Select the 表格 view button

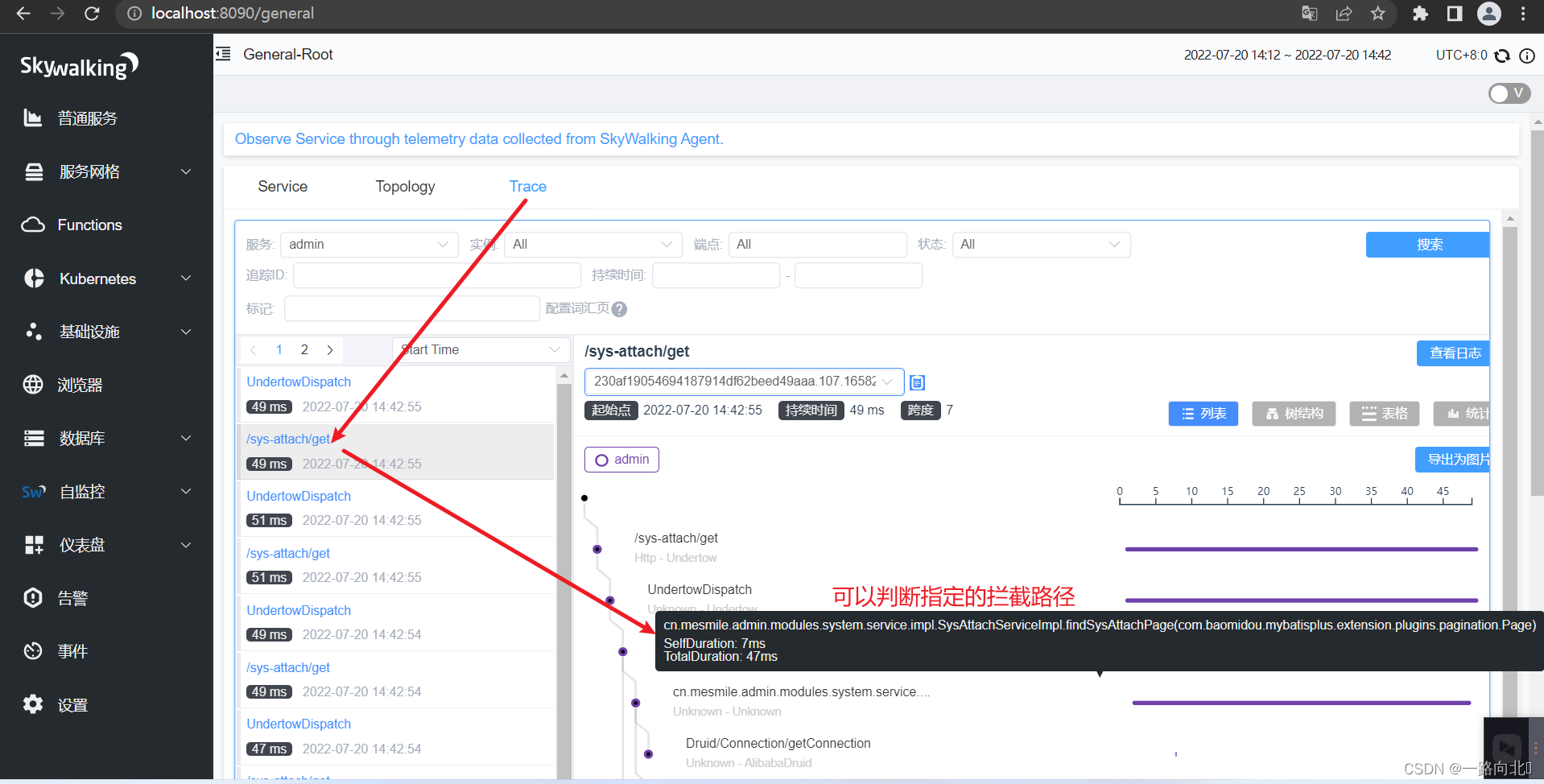[1385, 414]
